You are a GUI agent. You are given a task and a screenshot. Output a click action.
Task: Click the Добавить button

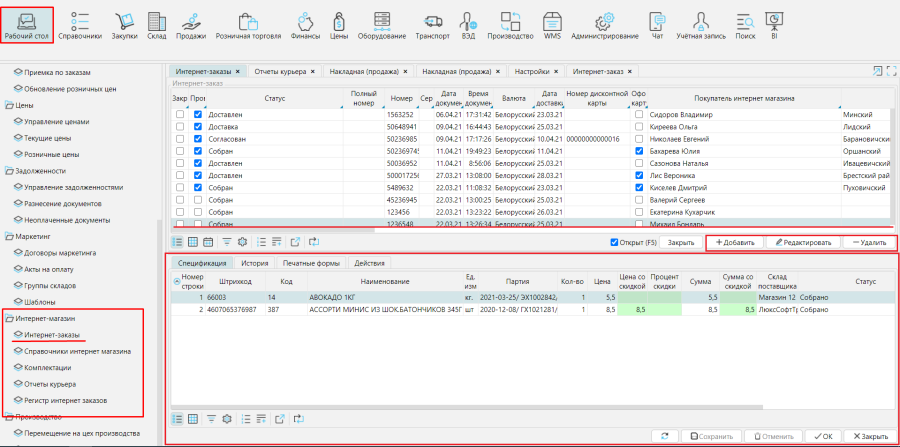(x=735, y=243)
